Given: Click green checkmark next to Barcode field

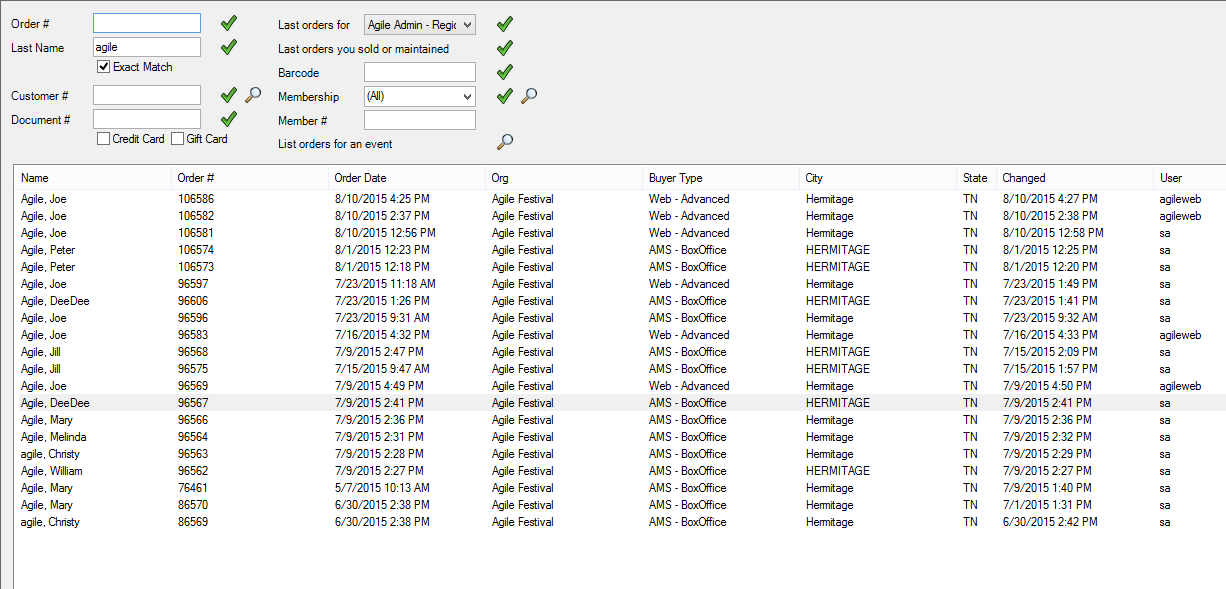Looking at the screenshot, I should pos(505,72).
